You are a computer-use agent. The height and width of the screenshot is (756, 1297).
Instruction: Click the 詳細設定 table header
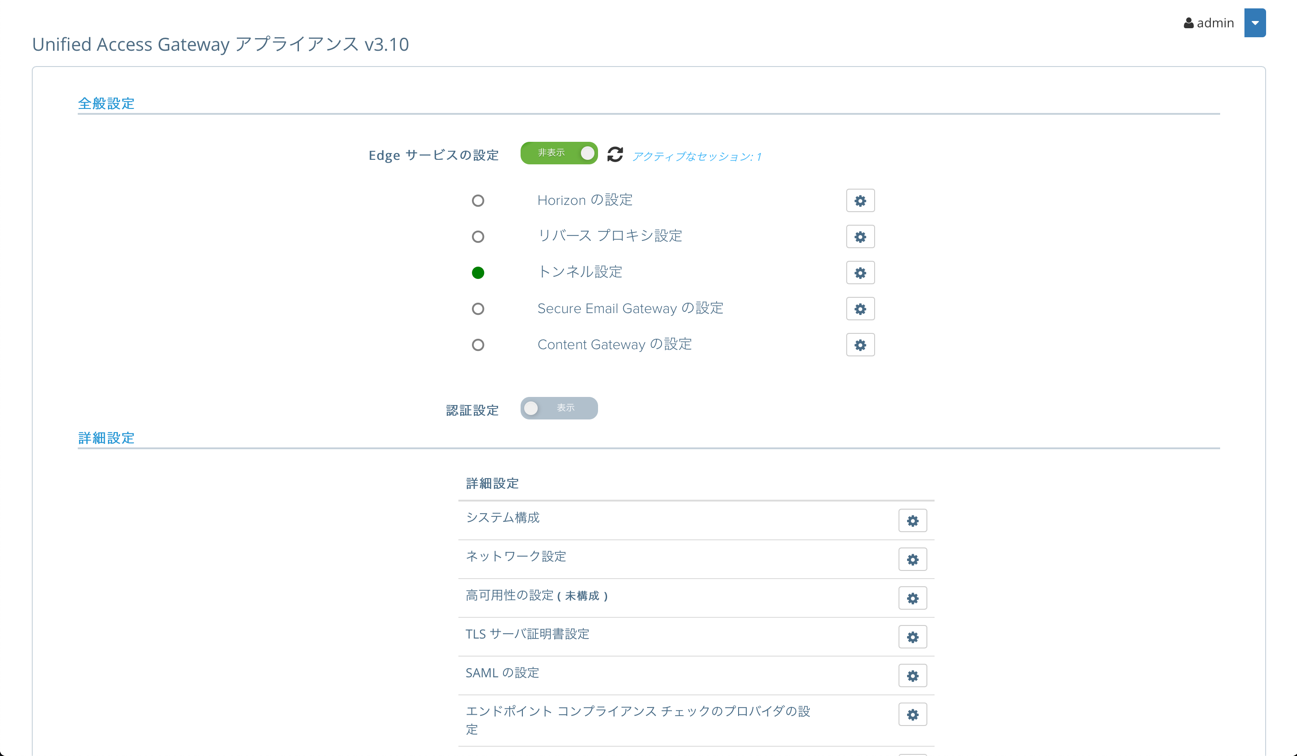[492, 483]
